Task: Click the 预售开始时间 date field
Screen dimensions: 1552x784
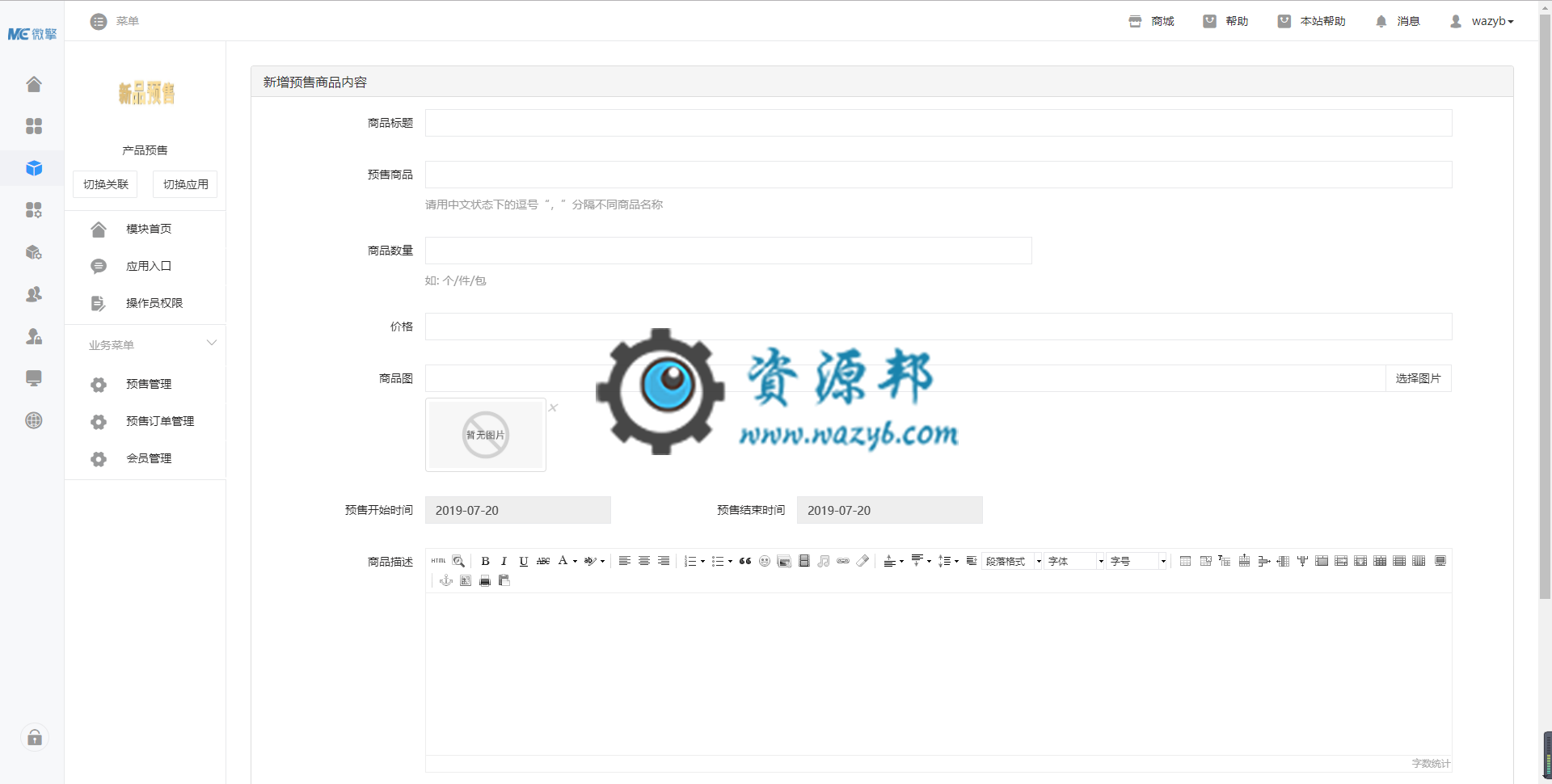Action: pos(518,510)
